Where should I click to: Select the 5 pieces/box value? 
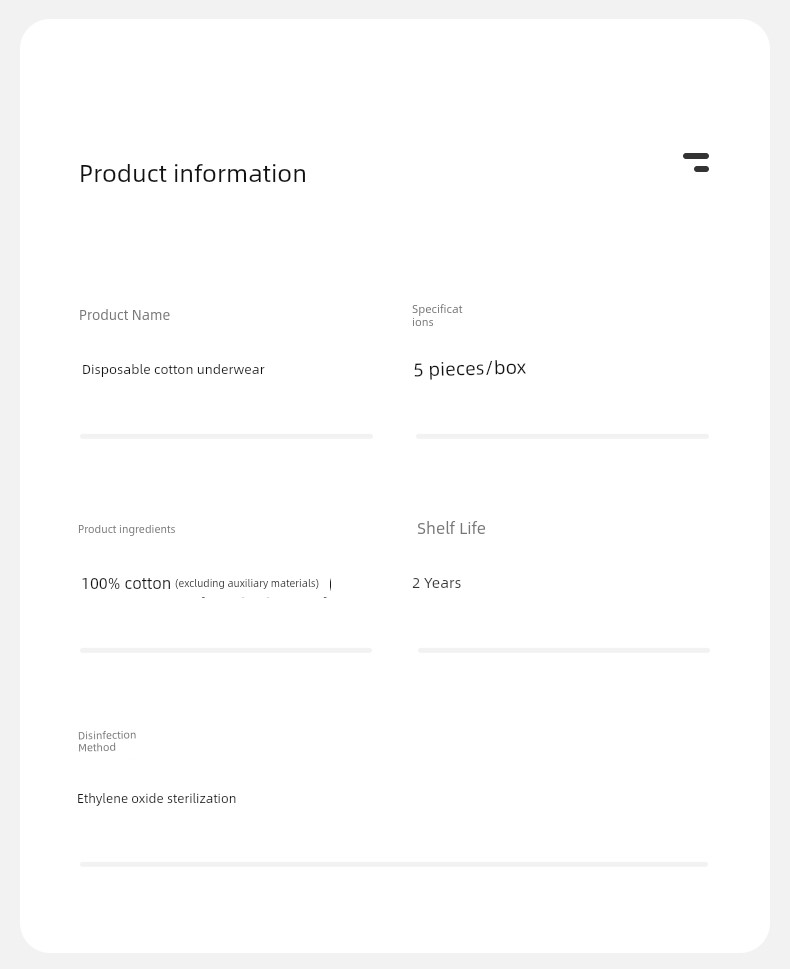click(x=470, y=368)
